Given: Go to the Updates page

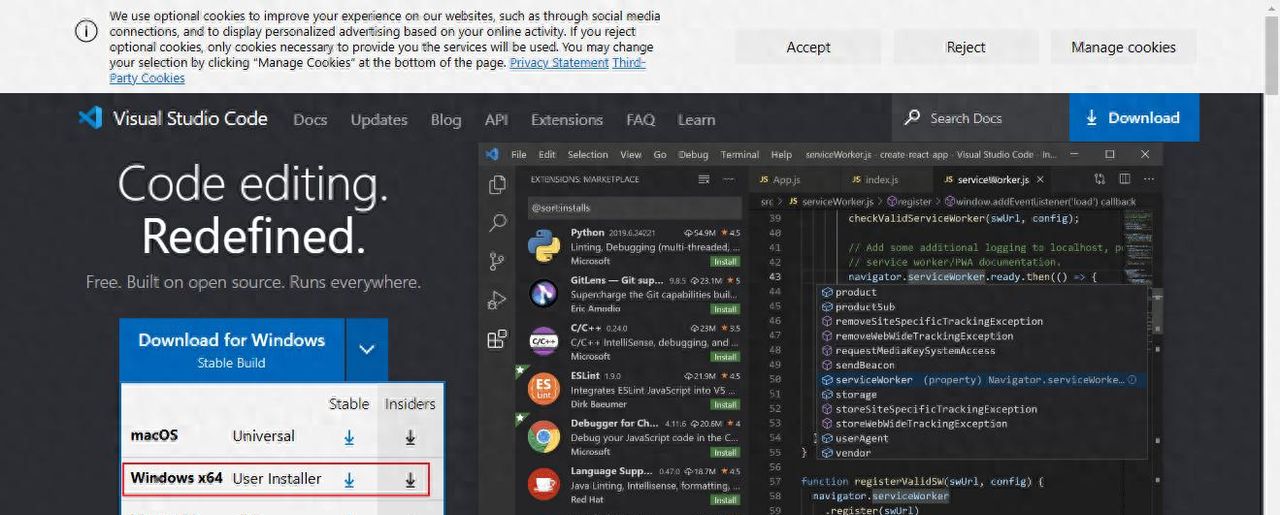Looking at the screenshot, I should click(x=379, y=119).
